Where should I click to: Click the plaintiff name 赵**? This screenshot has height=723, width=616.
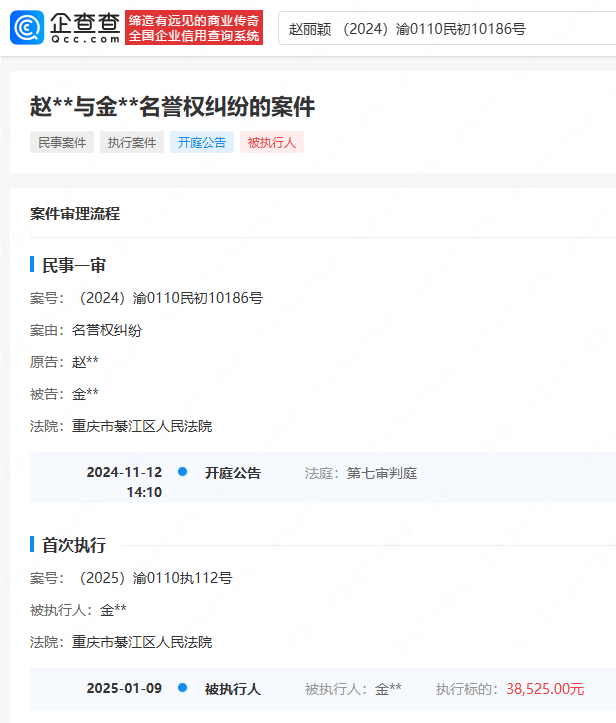click(85, 362)
